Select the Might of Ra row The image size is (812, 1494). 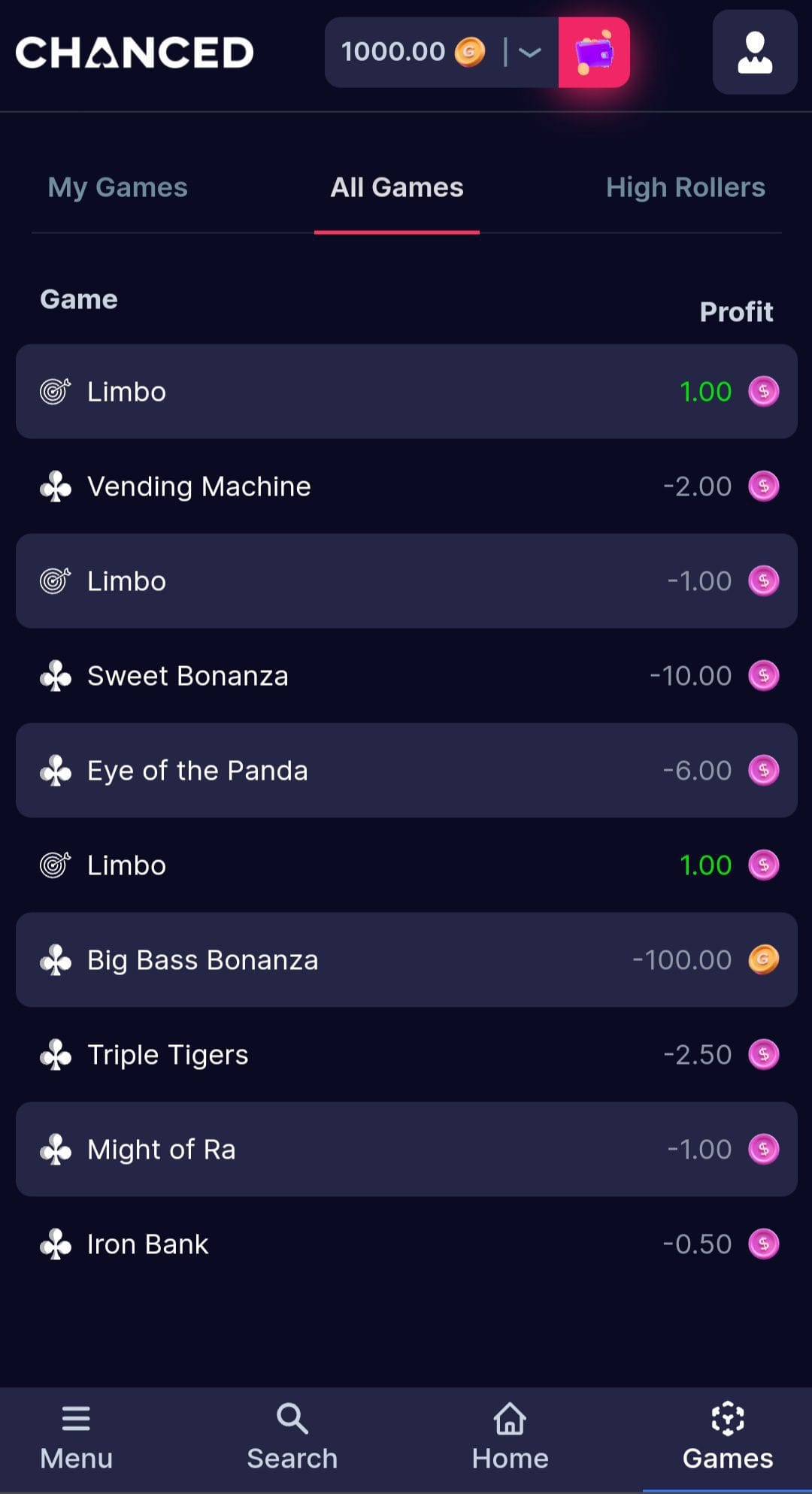(x=407, y=1150)
